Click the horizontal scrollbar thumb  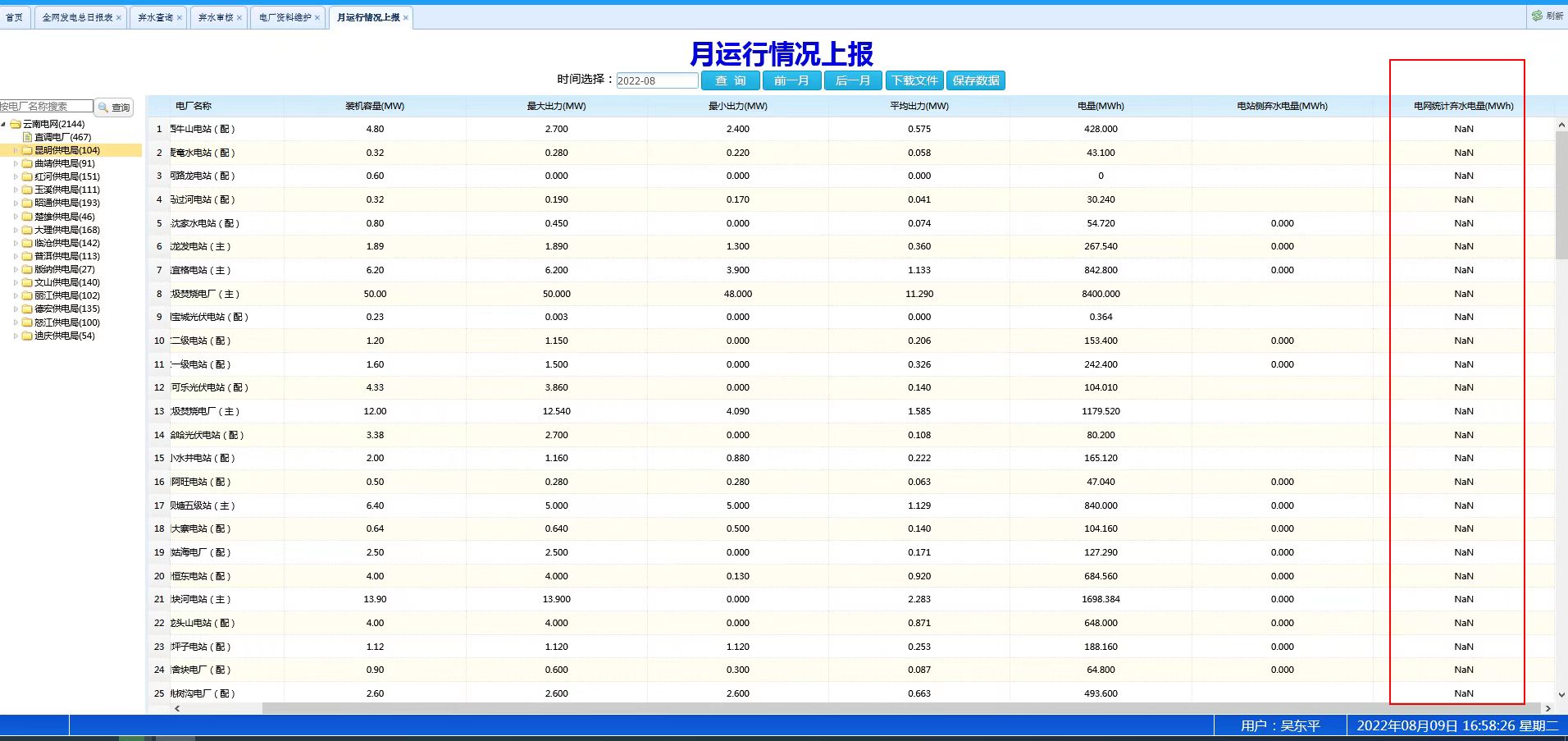pyautogui.click(x=901, y=708)
